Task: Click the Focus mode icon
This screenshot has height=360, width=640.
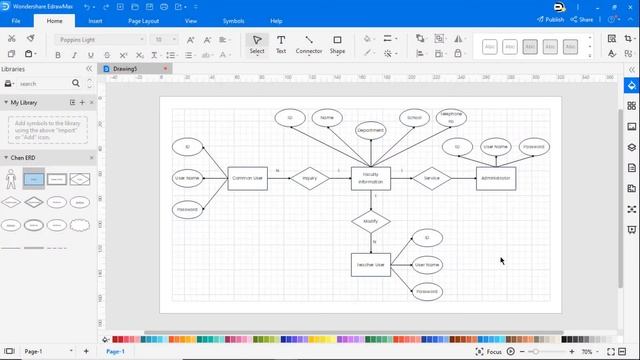Action: click(480, 351)
